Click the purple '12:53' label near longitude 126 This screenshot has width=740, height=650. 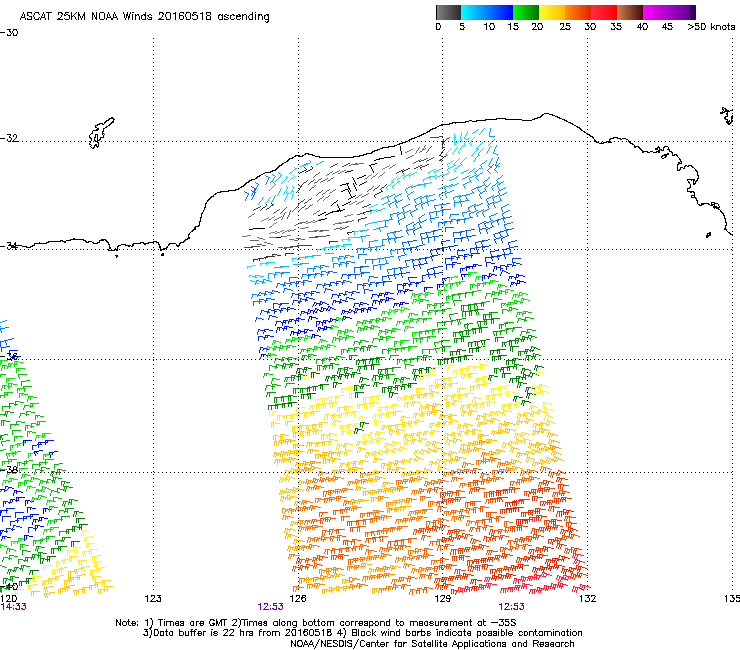[270, 607]
